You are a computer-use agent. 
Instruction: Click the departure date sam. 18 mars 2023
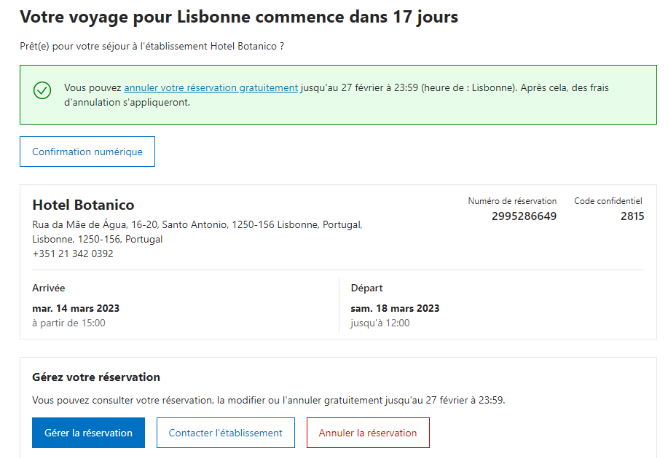pos(395,308)
